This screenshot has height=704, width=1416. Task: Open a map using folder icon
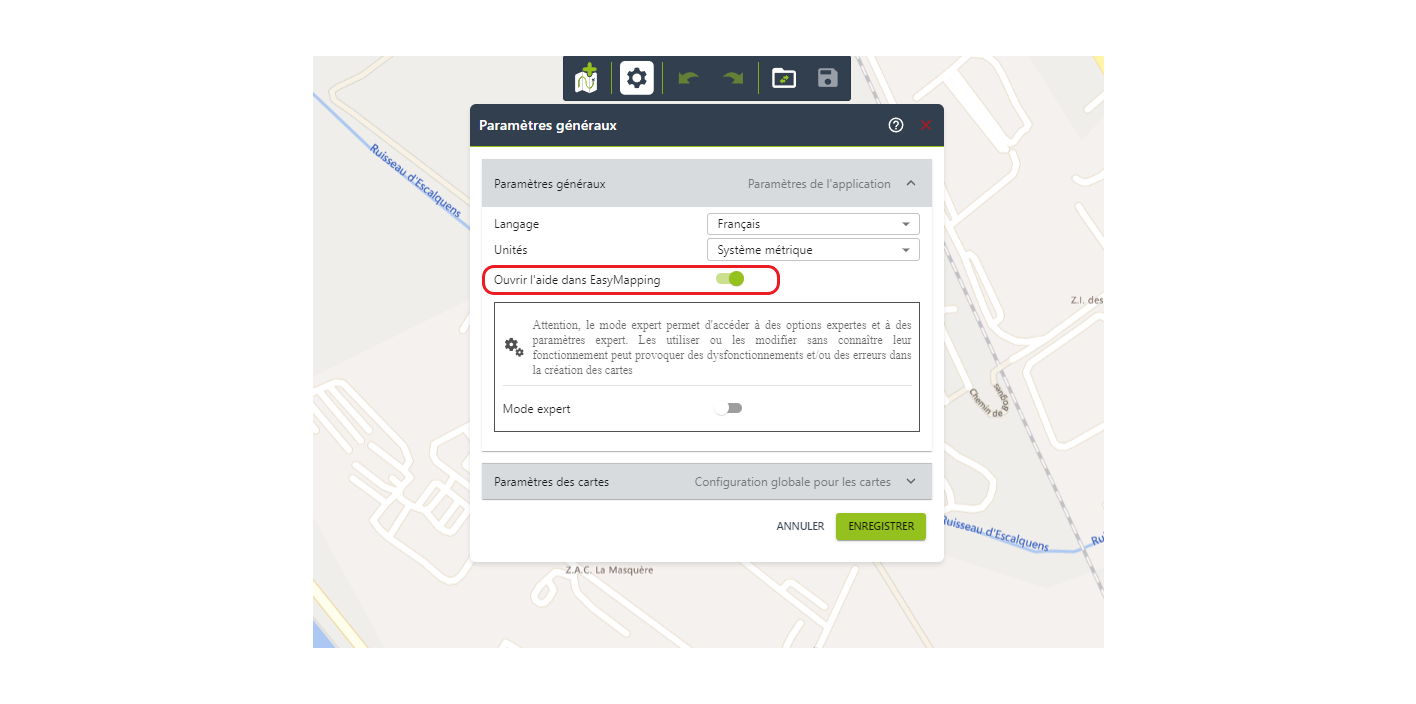click(784, 78)
